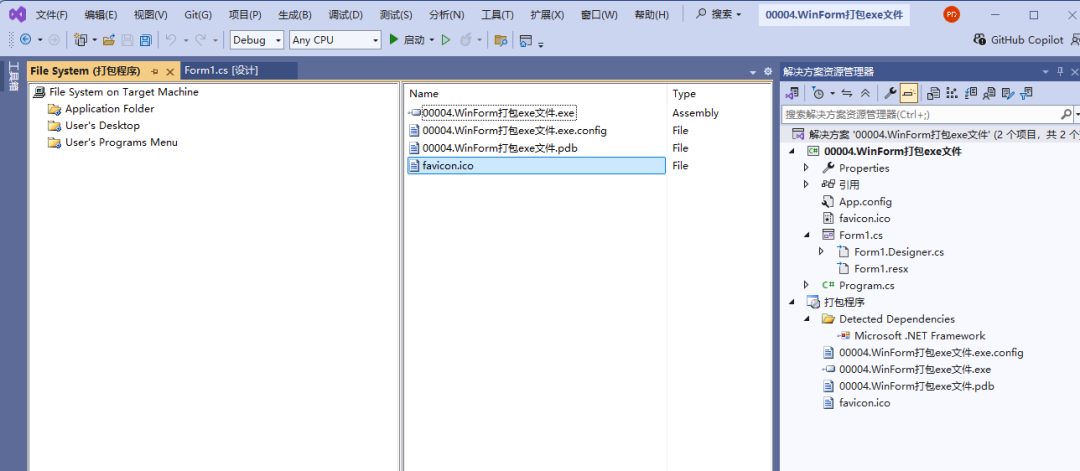
Task: Click the open file folder icon
Action: coord(109,40)
